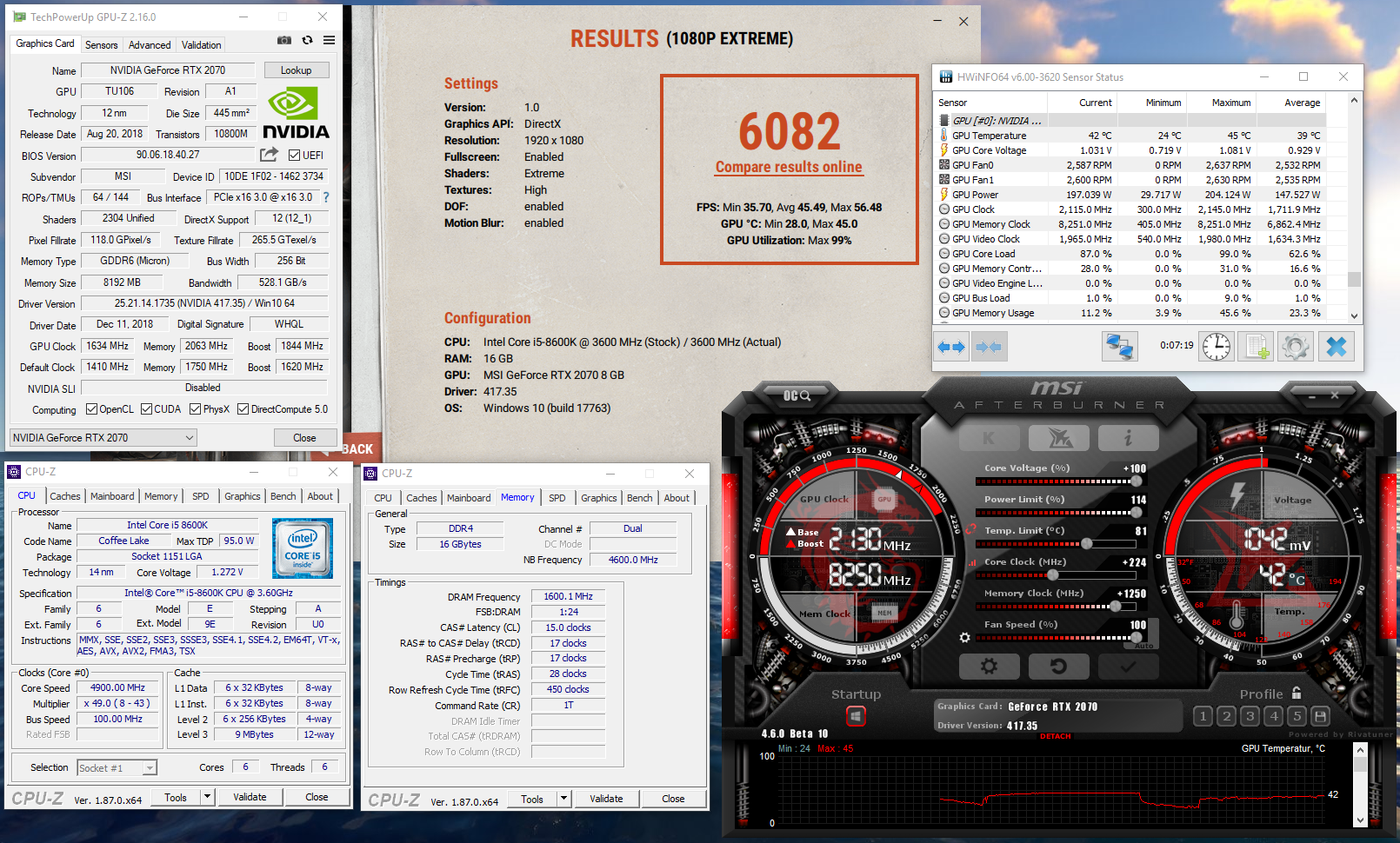Open the fan speed gear settings icon

pos(964,638)
